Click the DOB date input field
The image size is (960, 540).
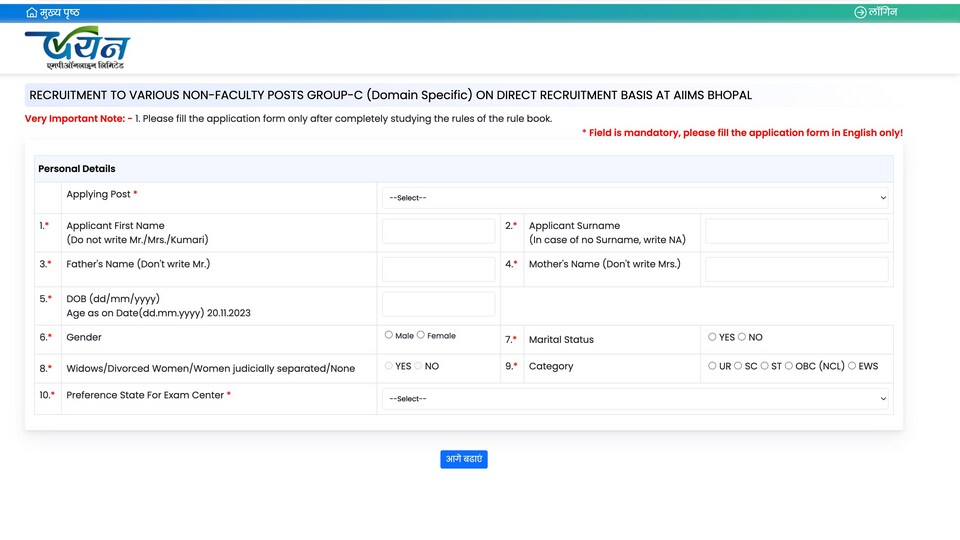pyautogui.click(x=438, y=304)
